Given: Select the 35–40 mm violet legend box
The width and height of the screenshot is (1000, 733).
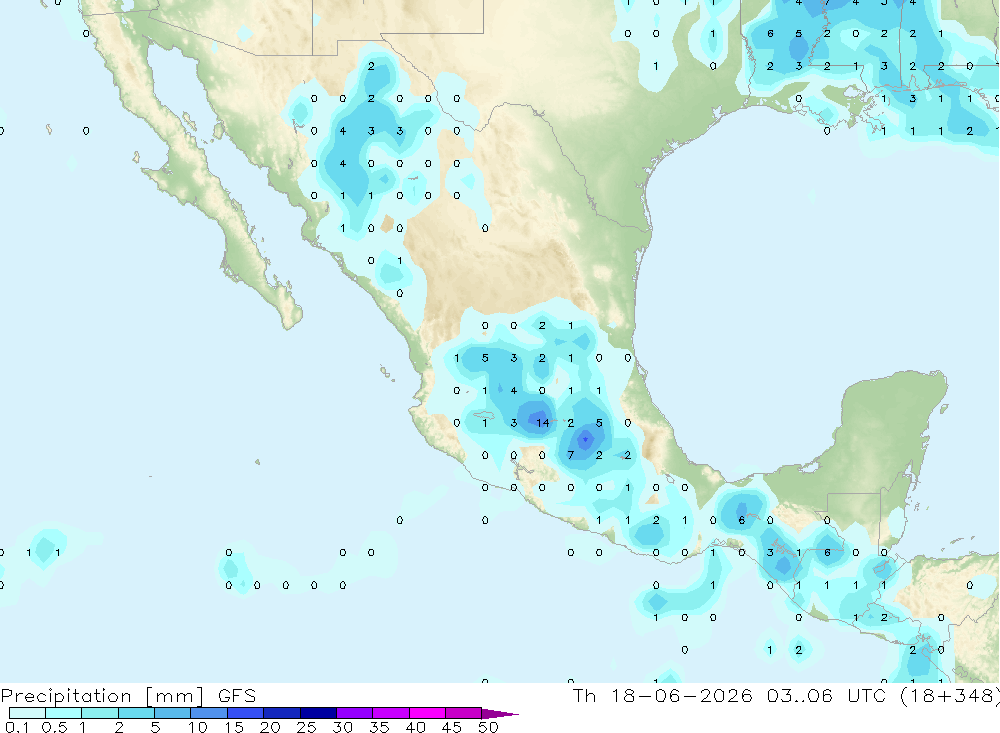Looking at the screenshot, I should pos(391,713).
